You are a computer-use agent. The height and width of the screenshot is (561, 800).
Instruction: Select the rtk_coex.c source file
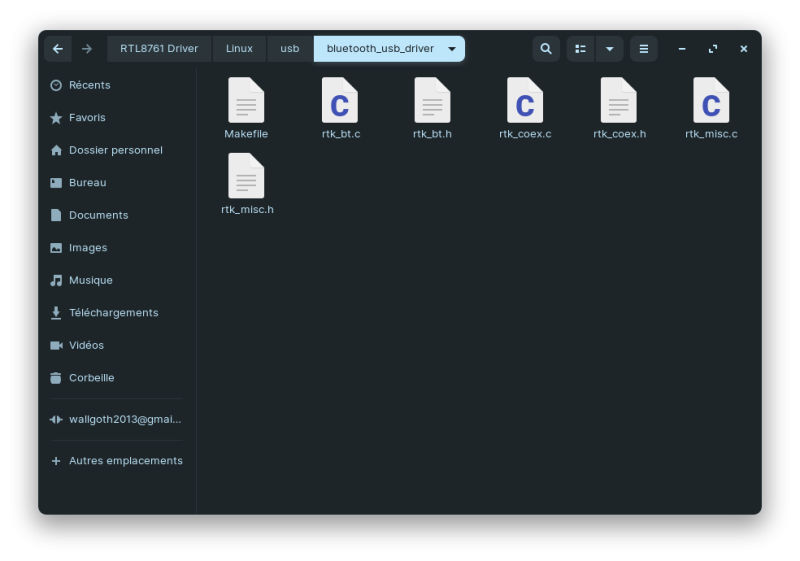(525, 101)
